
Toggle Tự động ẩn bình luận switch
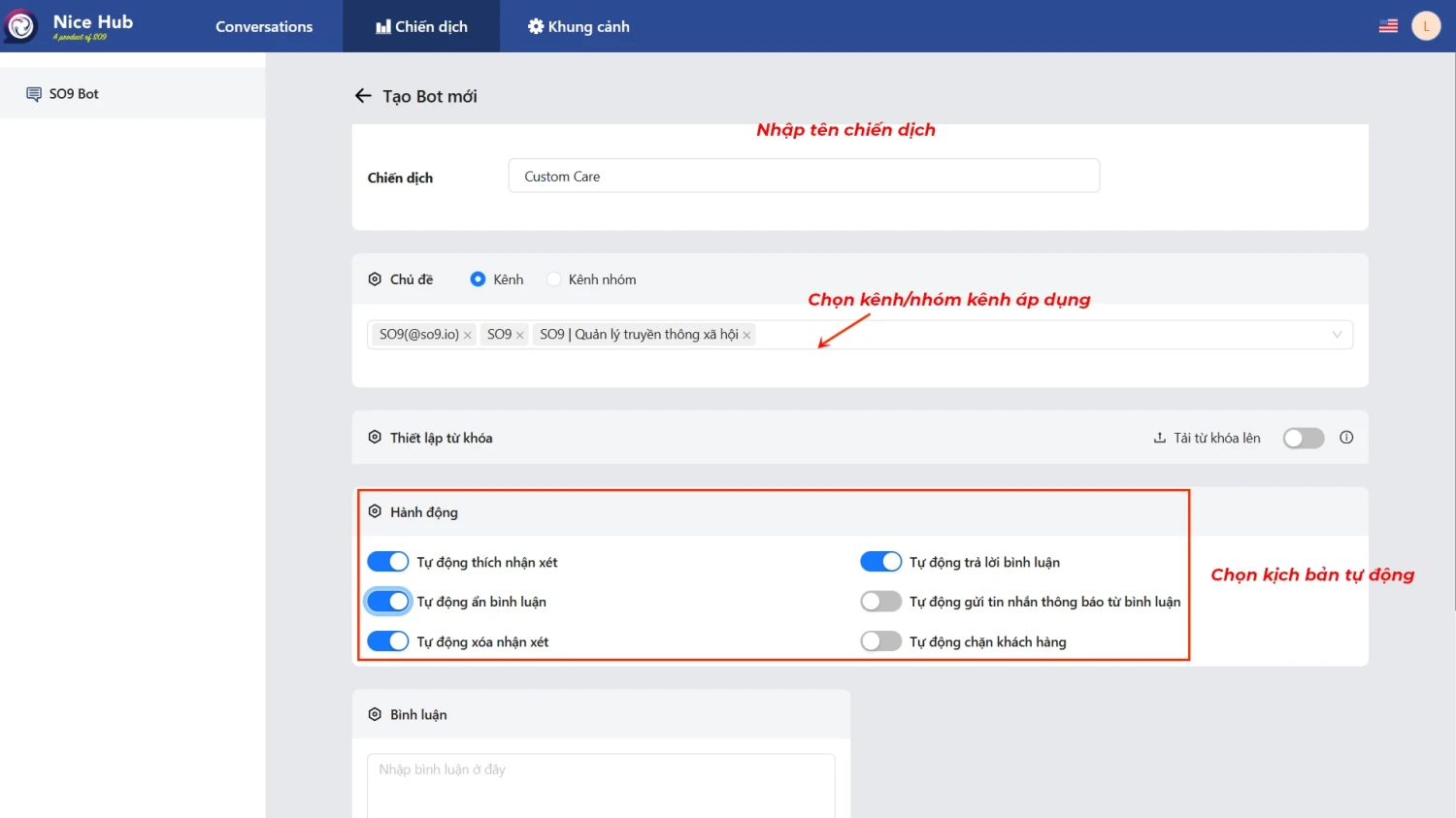[x=388, y=602]
